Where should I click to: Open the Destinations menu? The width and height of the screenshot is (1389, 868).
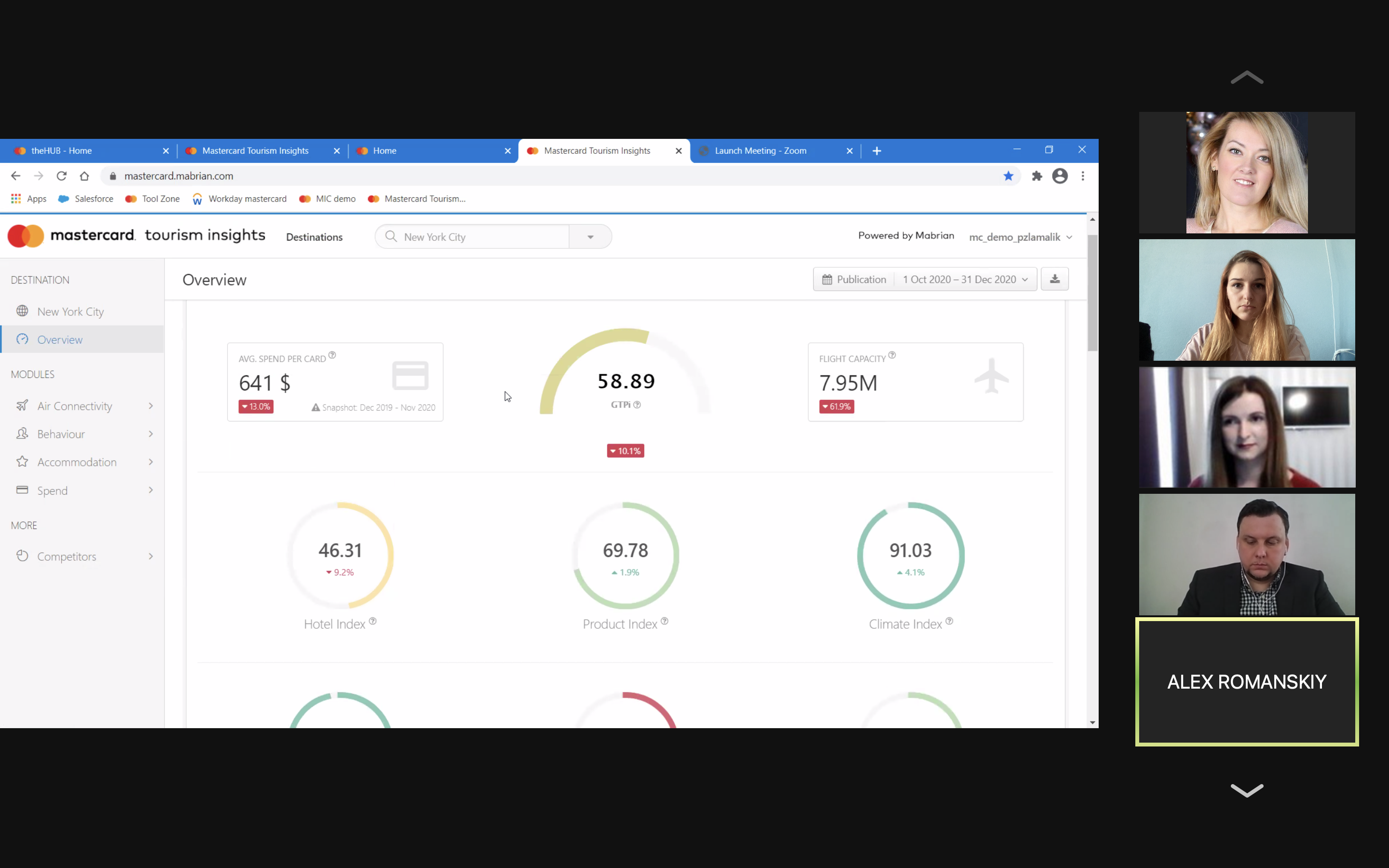click(x=314, y=237)
